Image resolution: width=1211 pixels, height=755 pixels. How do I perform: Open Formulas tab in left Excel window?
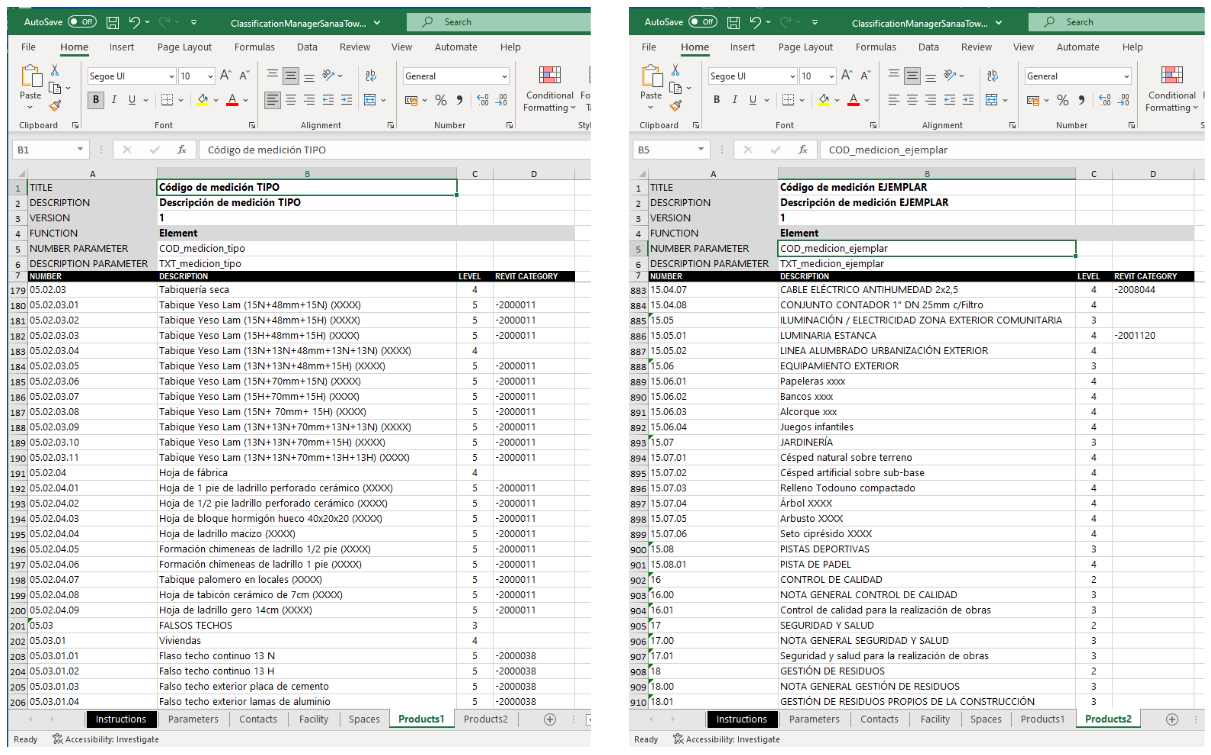[x=254, y=47]
